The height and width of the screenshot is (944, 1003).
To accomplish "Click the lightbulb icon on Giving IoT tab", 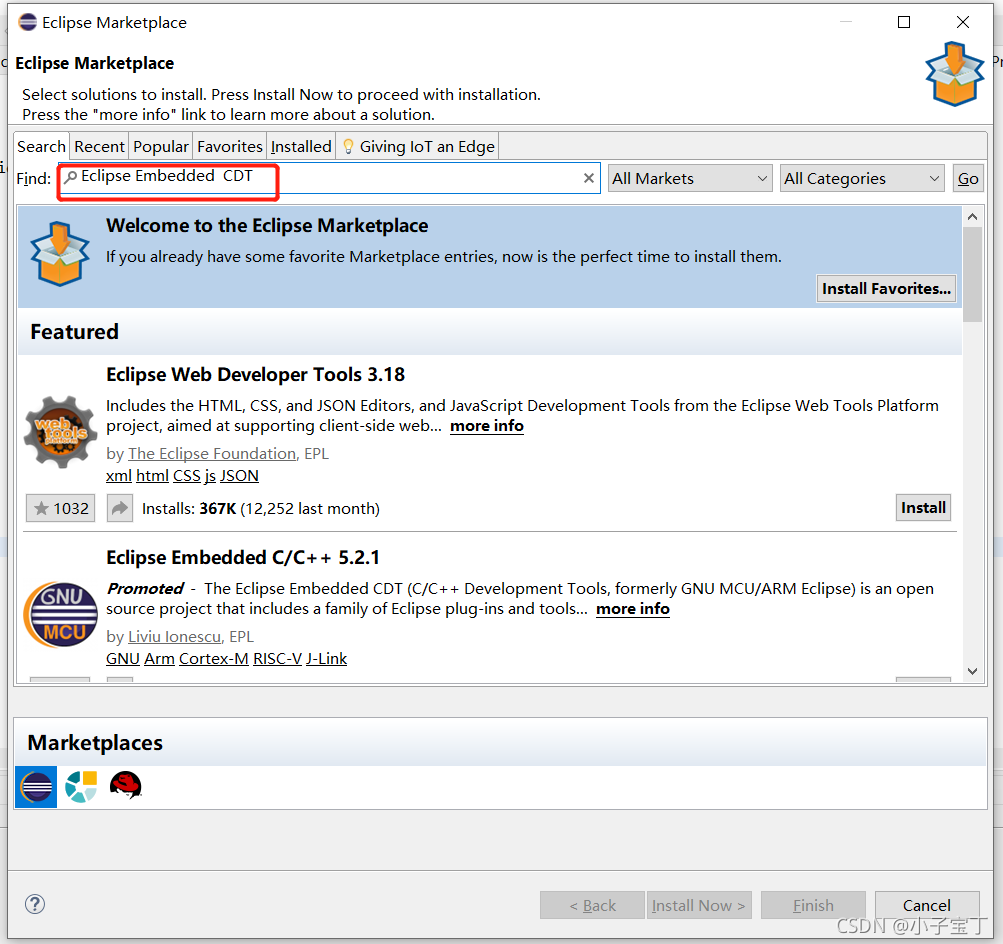I will [348, 146].
